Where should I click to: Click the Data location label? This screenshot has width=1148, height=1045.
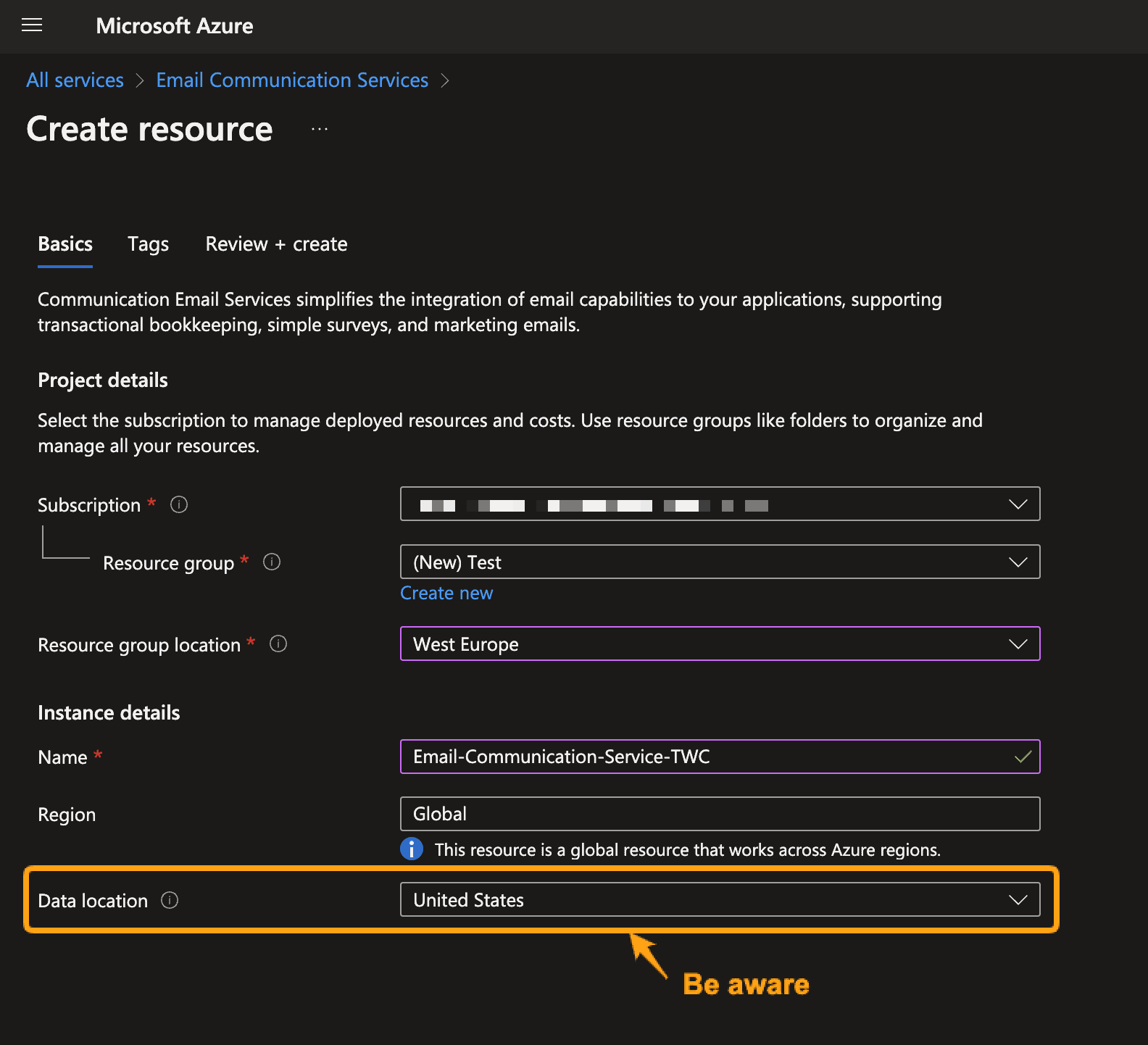pos(93,901)
